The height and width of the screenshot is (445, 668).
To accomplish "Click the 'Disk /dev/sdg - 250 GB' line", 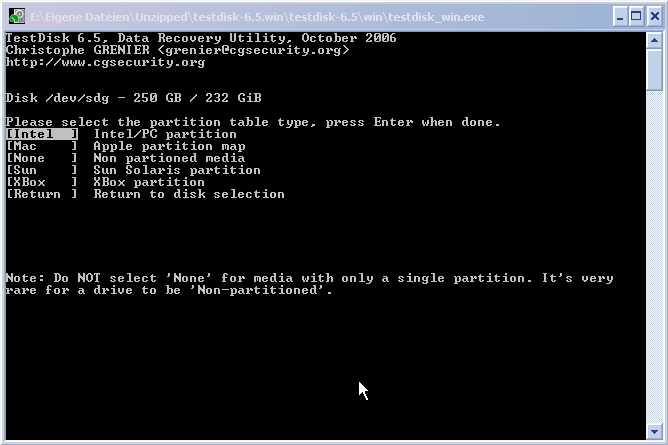I will click(x=134, y=98).
